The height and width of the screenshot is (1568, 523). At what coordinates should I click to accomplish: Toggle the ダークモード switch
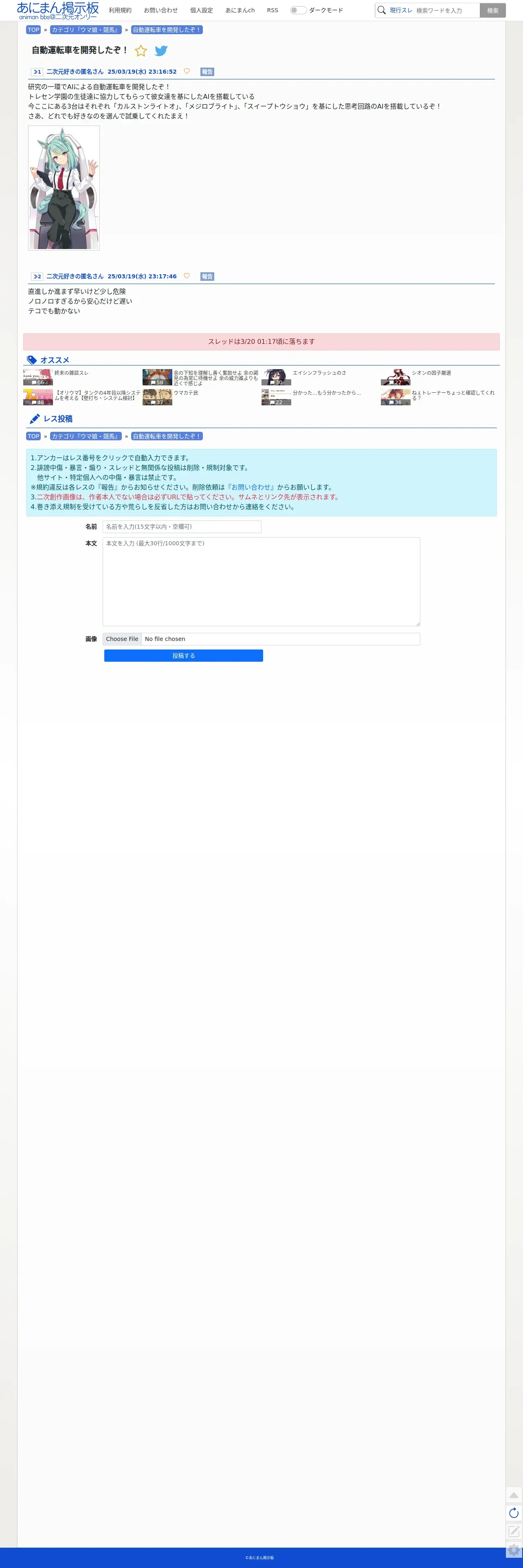click(298, 10)
